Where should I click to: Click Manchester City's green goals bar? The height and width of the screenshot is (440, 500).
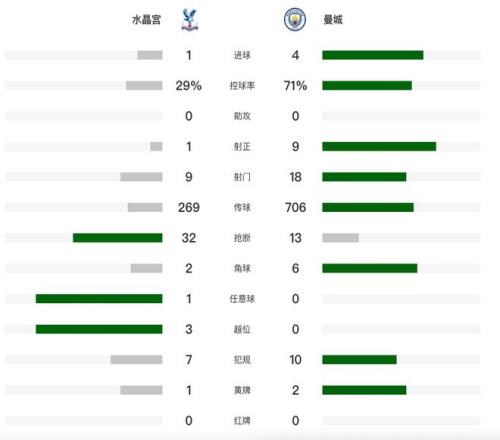(373, 55)
